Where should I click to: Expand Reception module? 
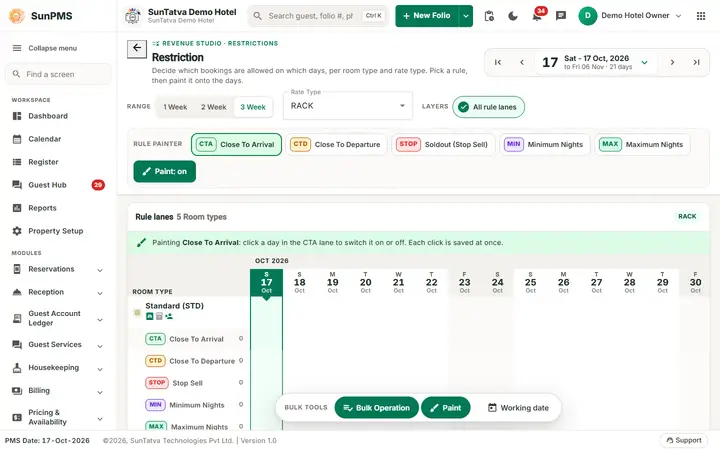tap(57, 292)
